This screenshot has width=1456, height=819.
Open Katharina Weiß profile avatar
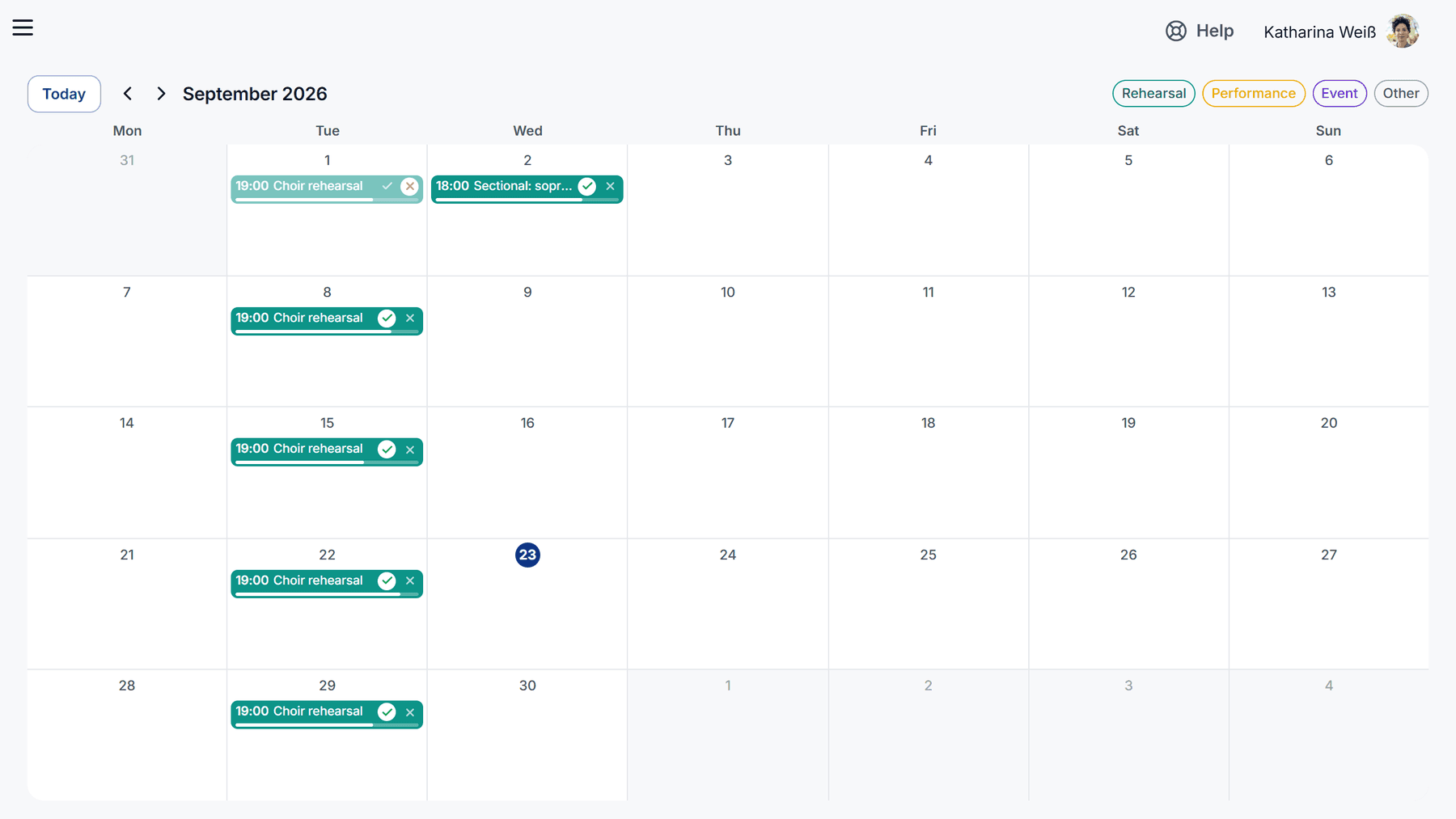[x=1403, y=32]
